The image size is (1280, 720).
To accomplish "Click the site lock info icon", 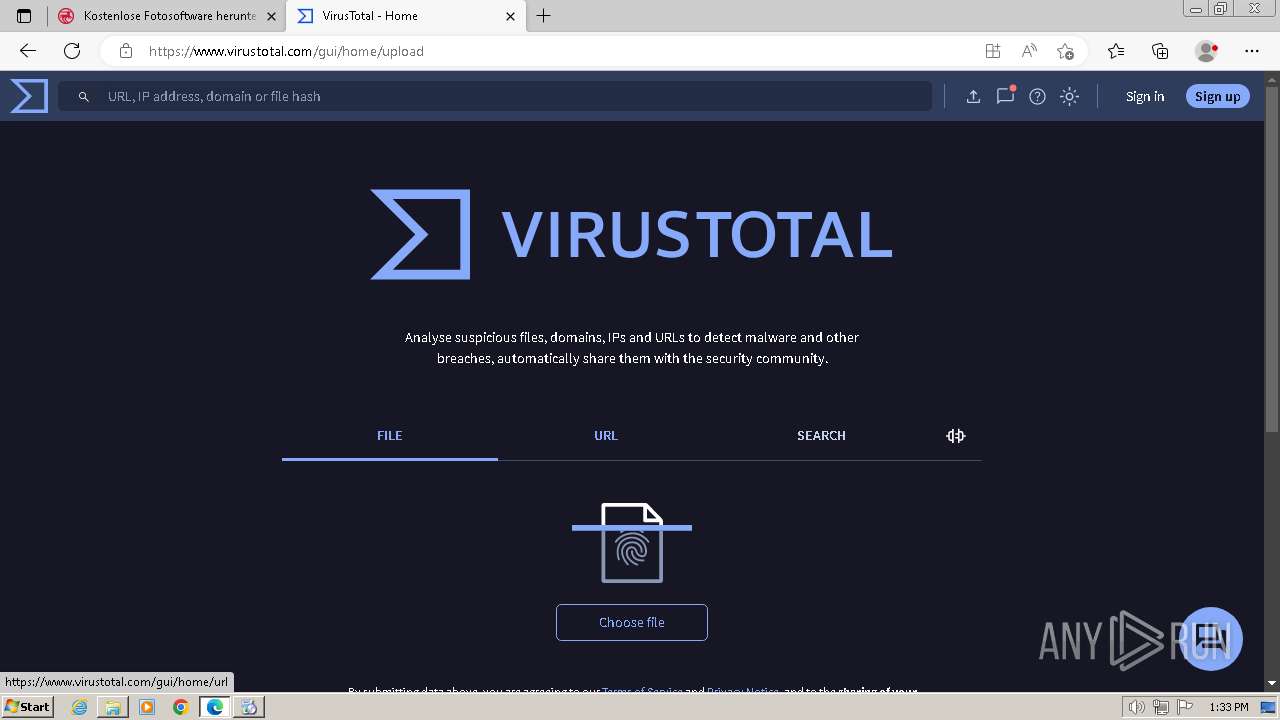I will click(x=125, y=51).
